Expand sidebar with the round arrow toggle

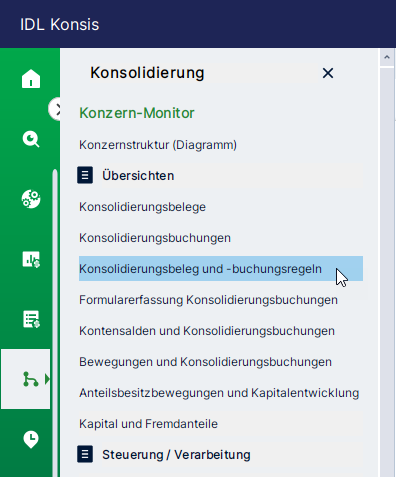pos(55,109)
